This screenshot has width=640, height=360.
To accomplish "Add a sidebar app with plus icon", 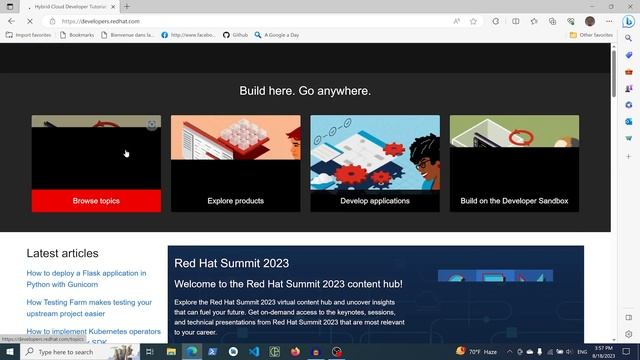I will pos(629,156).
